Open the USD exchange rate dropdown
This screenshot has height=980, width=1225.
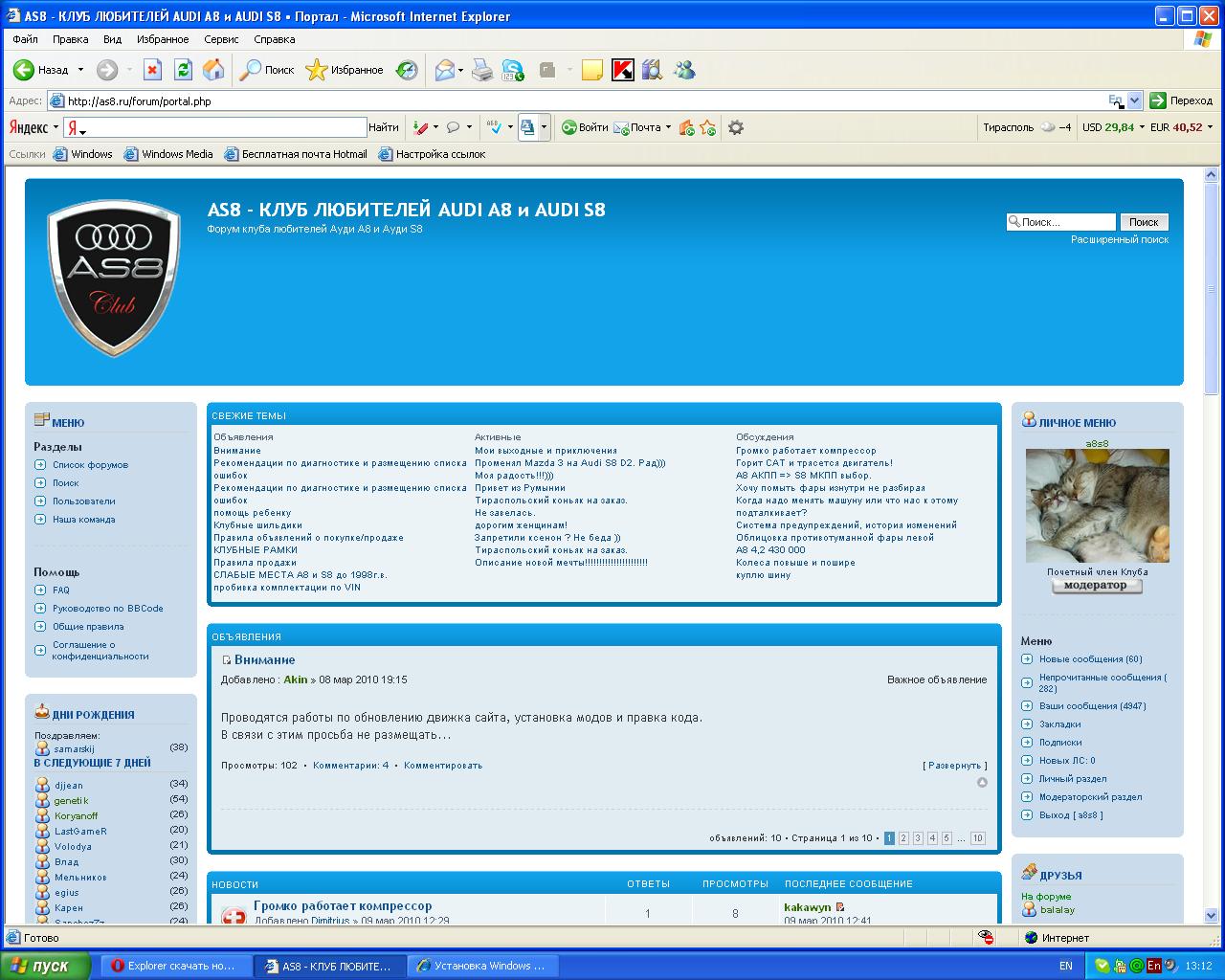click(1142, 127)
